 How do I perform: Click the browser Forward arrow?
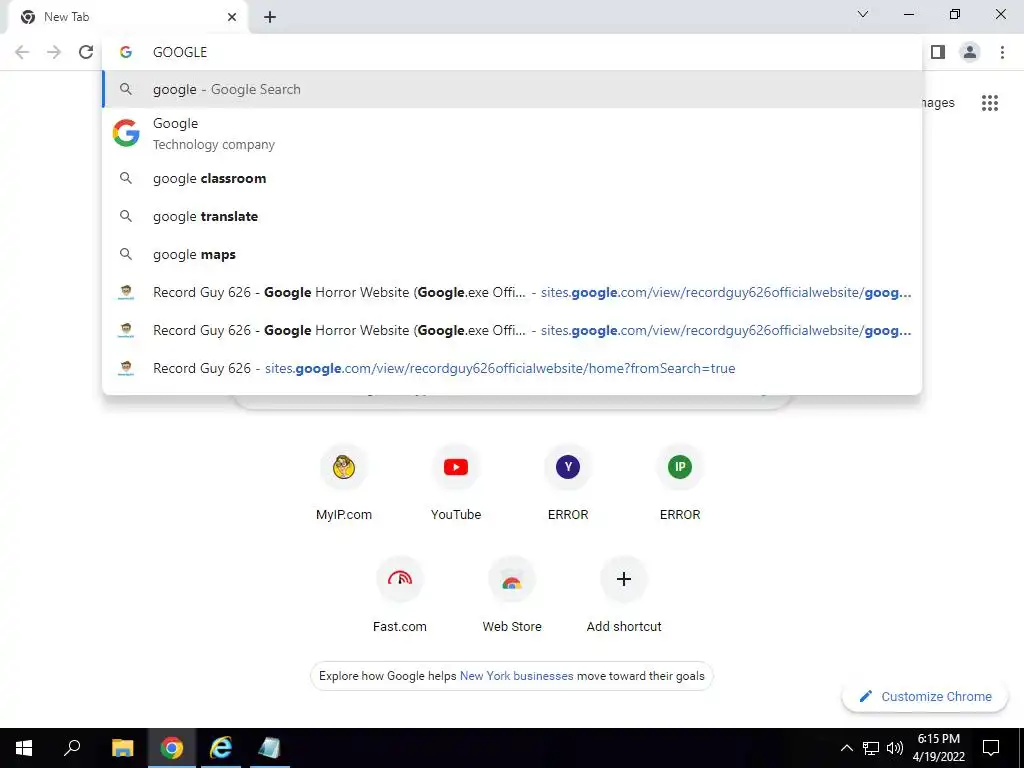click(x=54, y=52)
